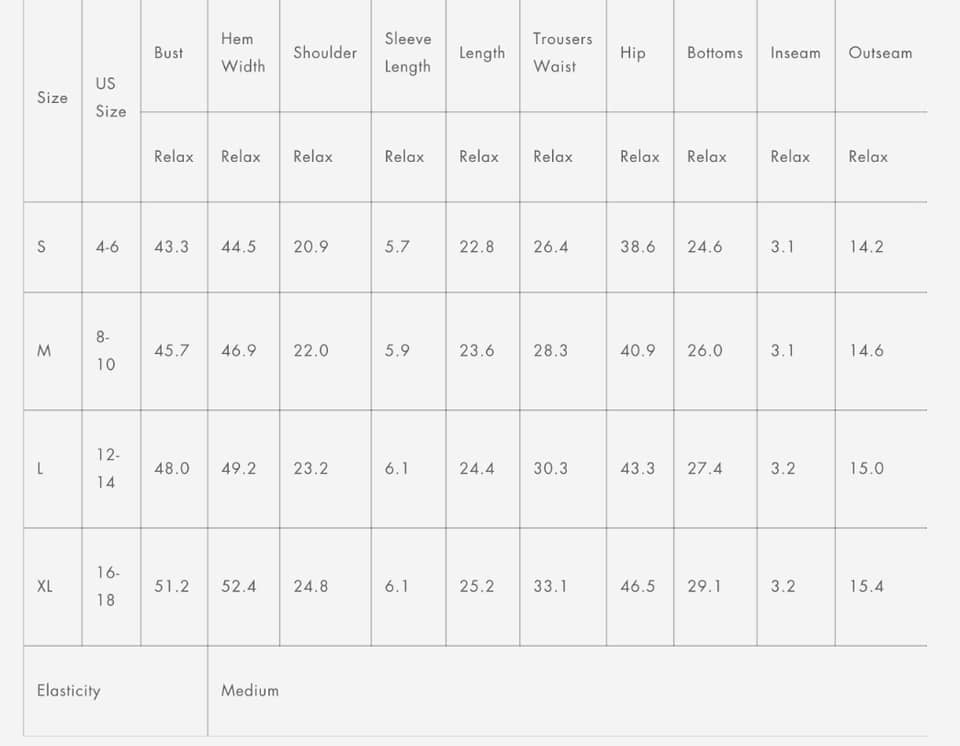Viewport: 960px width, 746px height.
Task: Select the size XL row label
Action: click(x=45, y=587)
